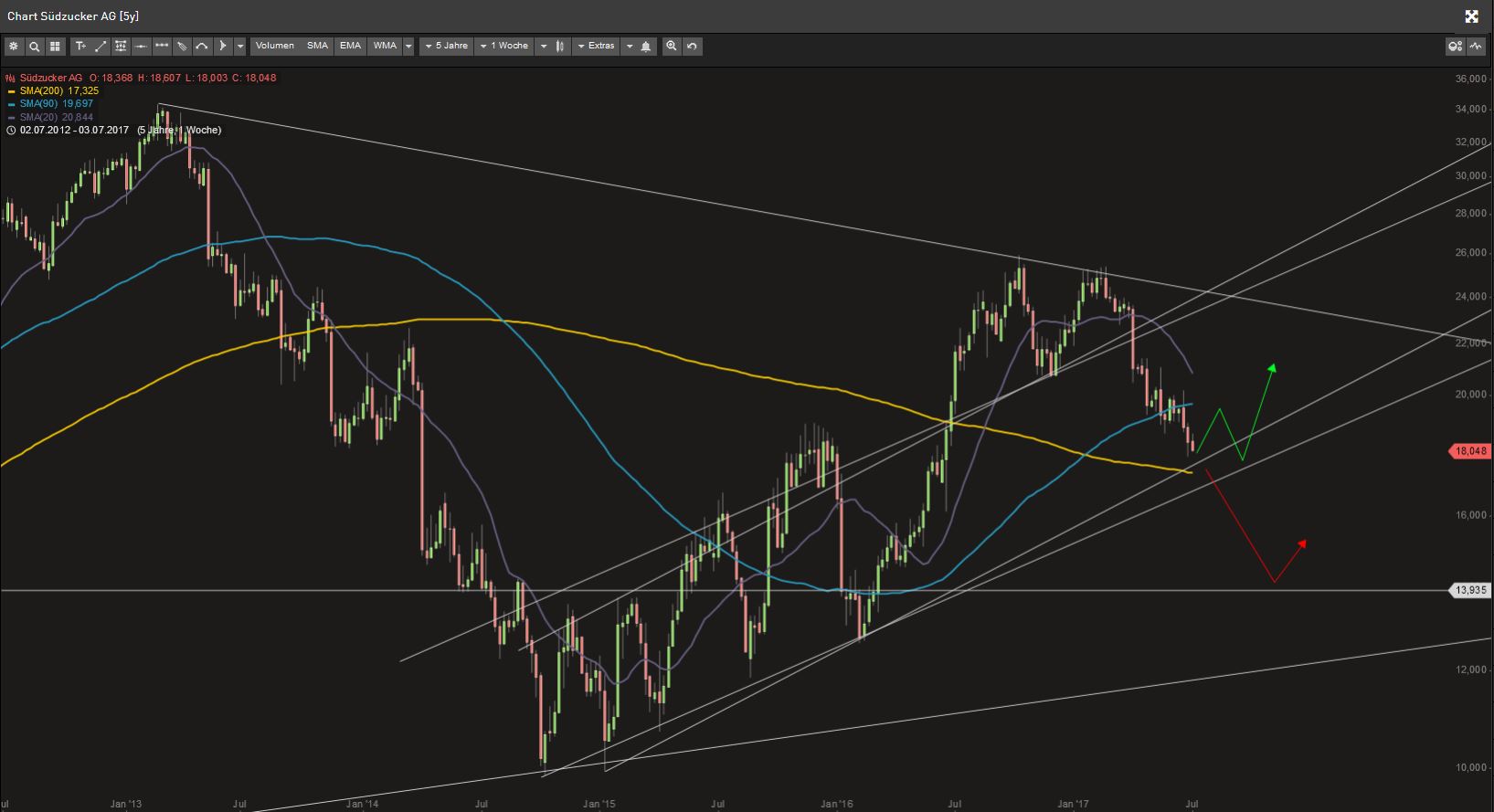
Task: Toggle the fullscreen expand icon
Action: pos(1471,16)
